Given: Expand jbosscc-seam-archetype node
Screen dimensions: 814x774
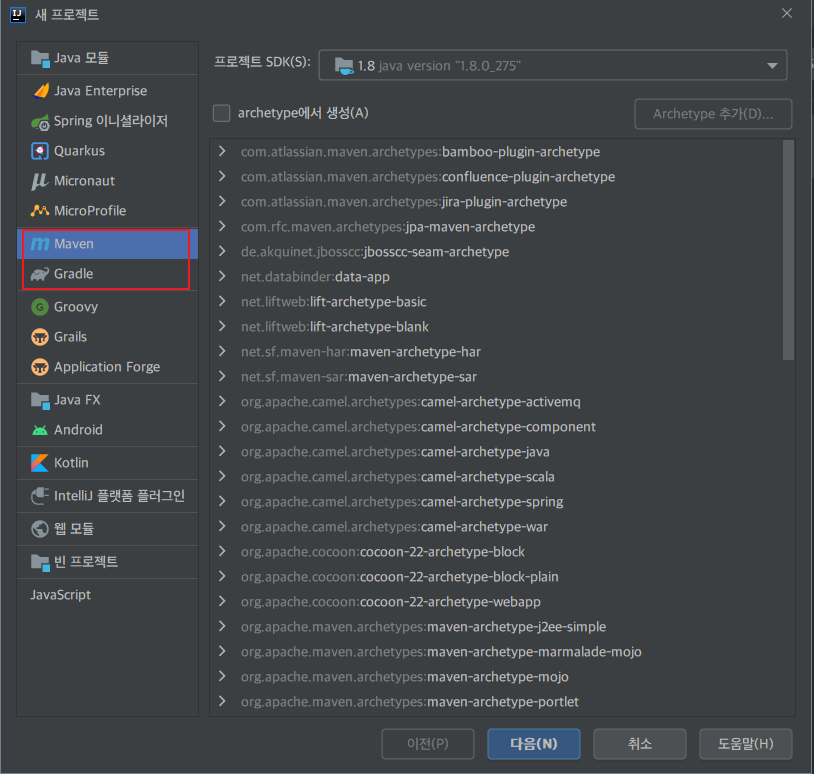Looking at the screenshot, I should click(x=222, y=251).
